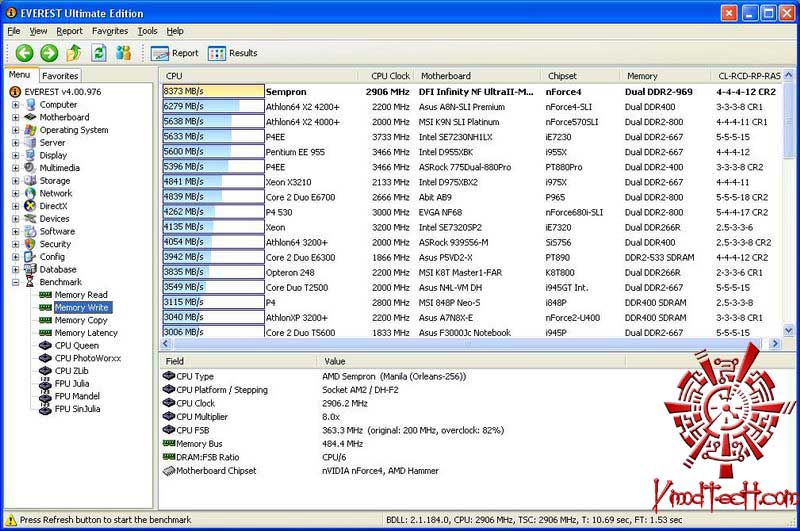Select the FPU SinJulia benchmark
The width and height of the screenshot is (800, 531).
tap(78, 409)
